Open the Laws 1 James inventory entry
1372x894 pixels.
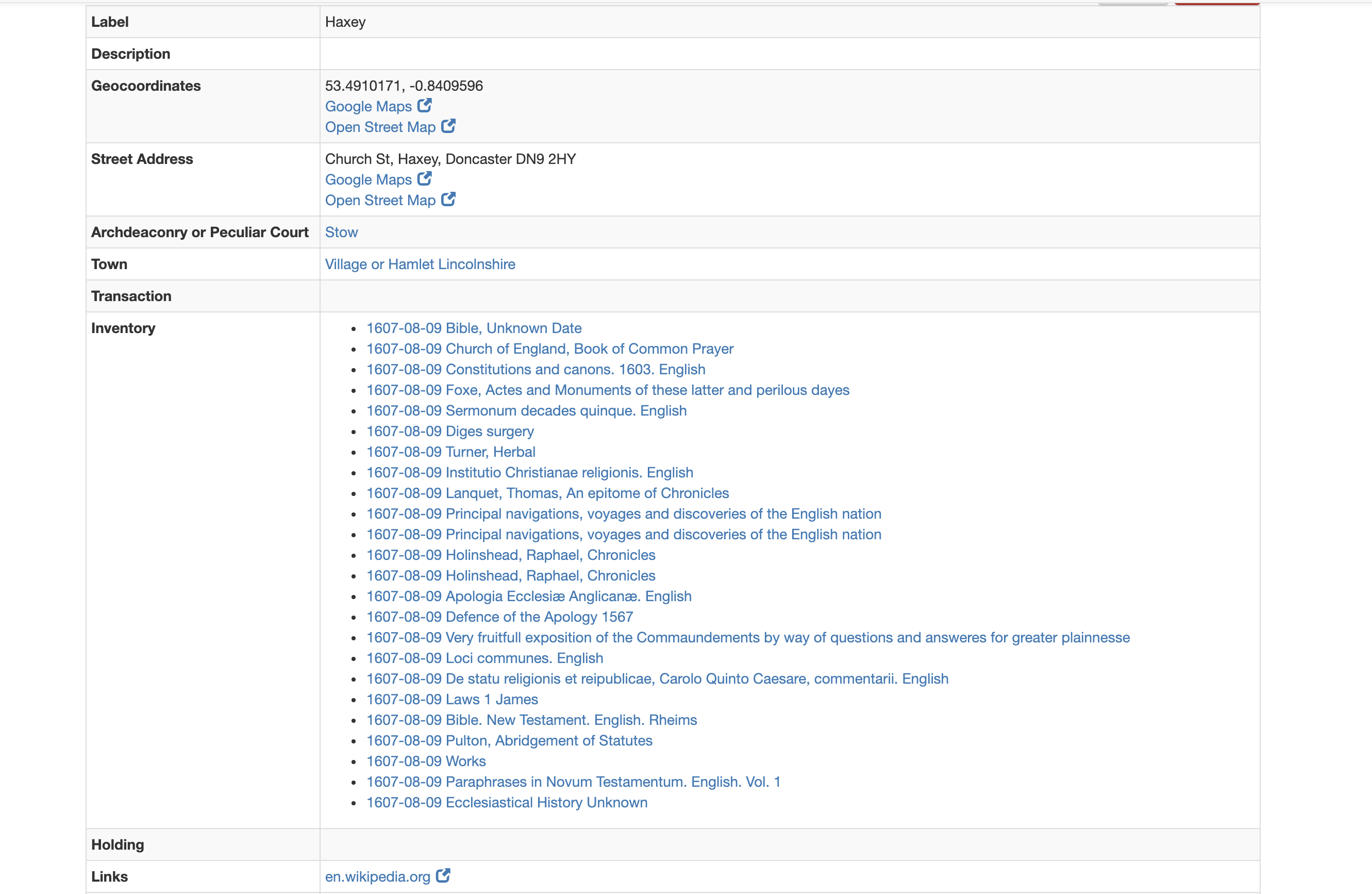tap(451, 699)
